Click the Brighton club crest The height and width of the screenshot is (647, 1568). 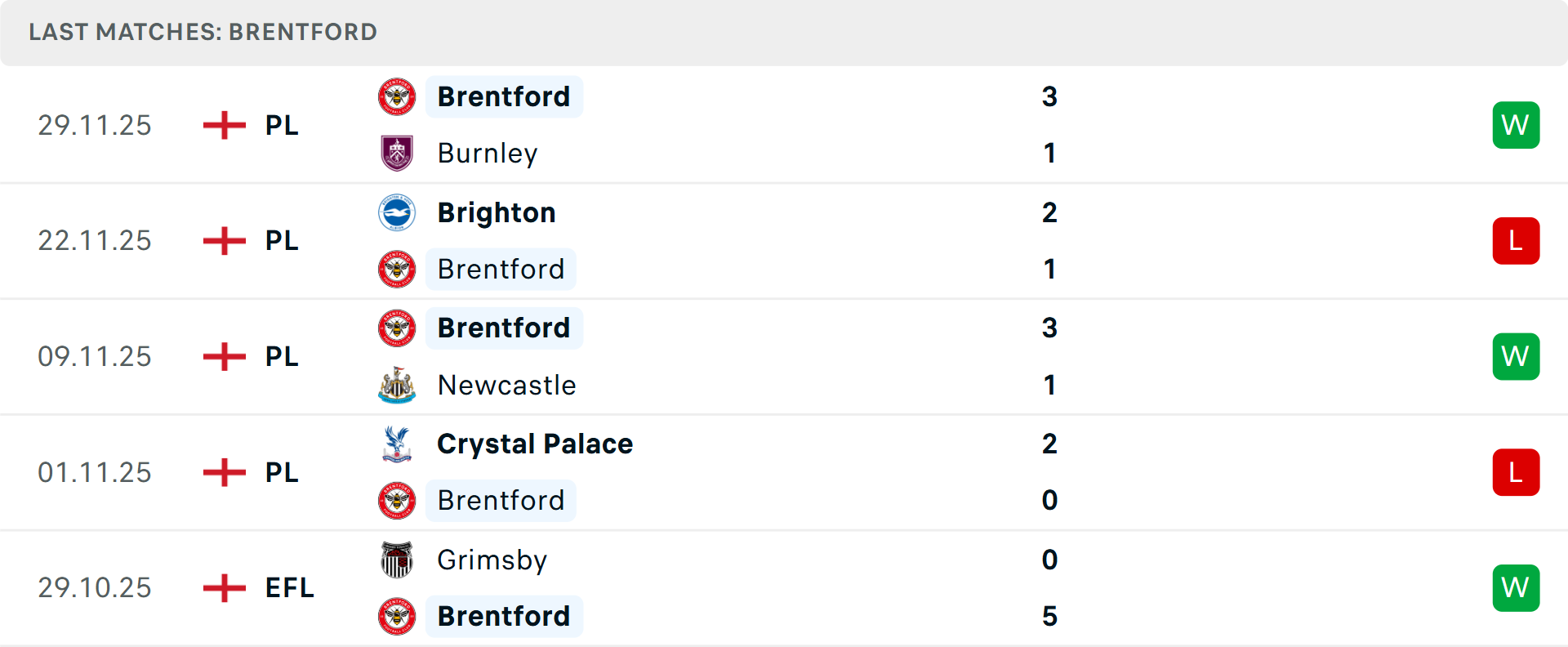click(x=397, y=212)
